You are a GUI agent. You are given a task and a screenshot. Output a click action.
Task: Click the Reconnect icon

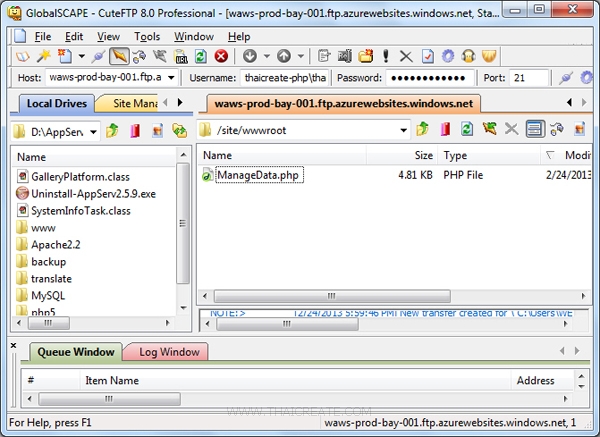click(139, 57)
